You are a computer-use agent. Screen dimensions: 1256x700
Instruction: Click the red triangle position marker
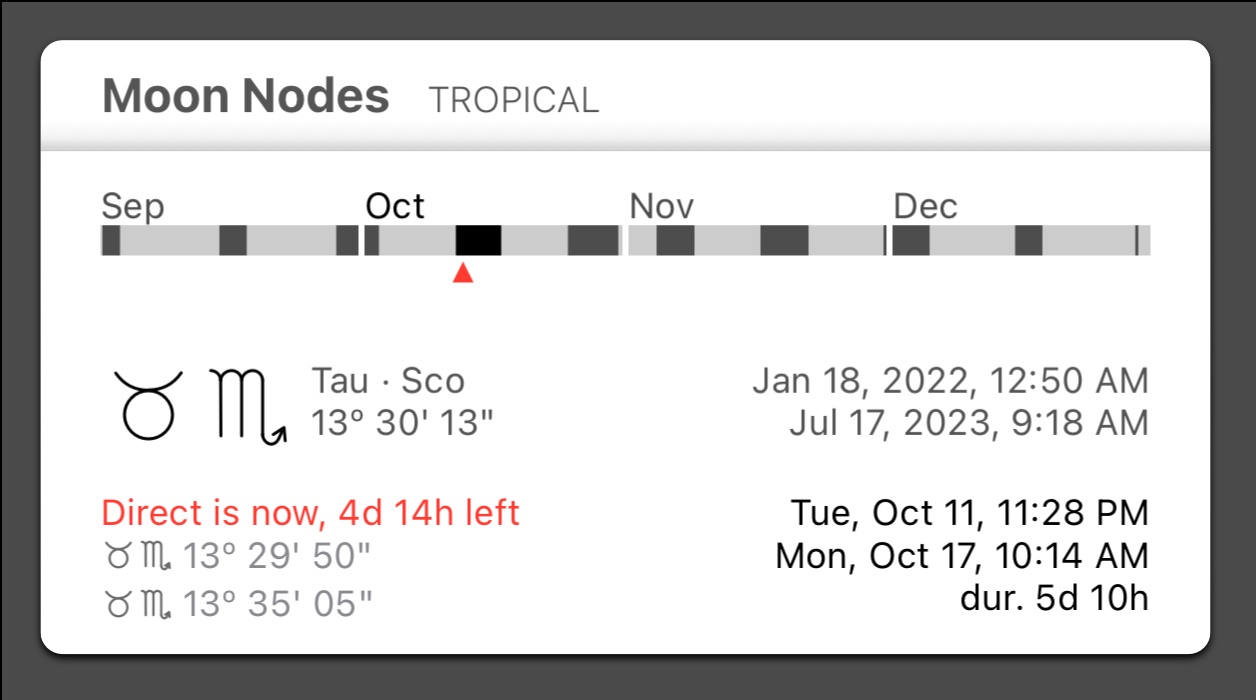pyautogui.click(x=463, y=272)
